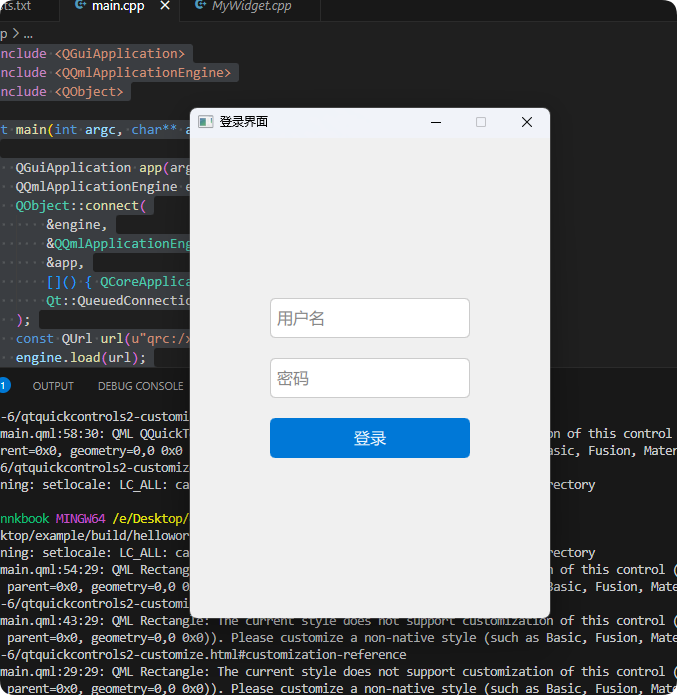Open the OUTPUT panel tab

[x=53, y=386]
